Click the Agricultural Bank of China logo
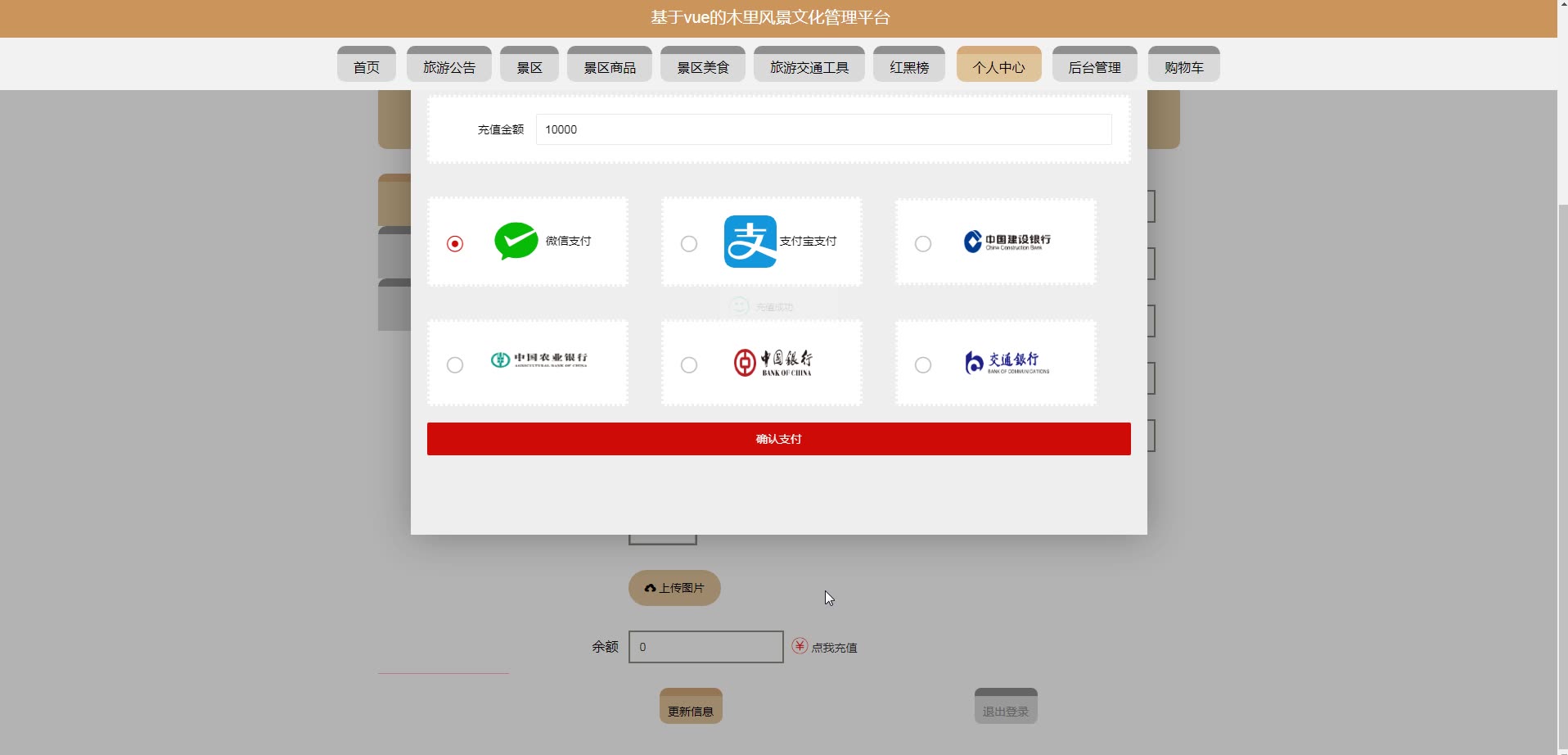 pos(538,359)
